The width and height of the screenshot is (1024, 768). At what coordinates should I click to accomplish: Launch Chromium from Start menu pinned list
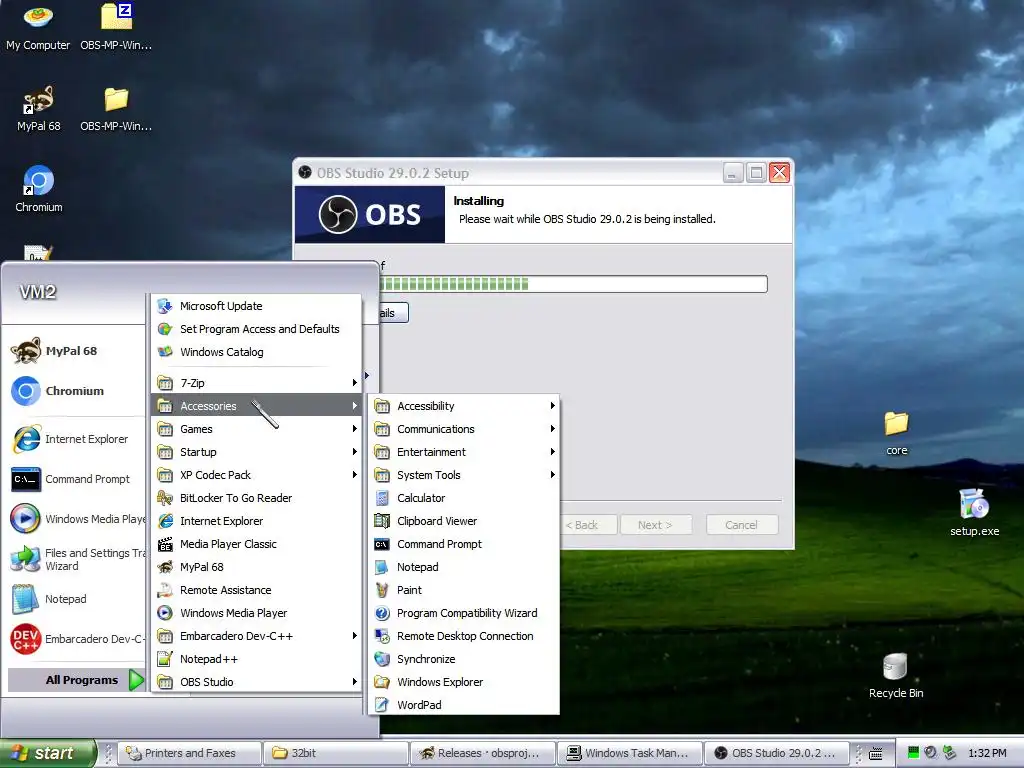click(73, 391)
